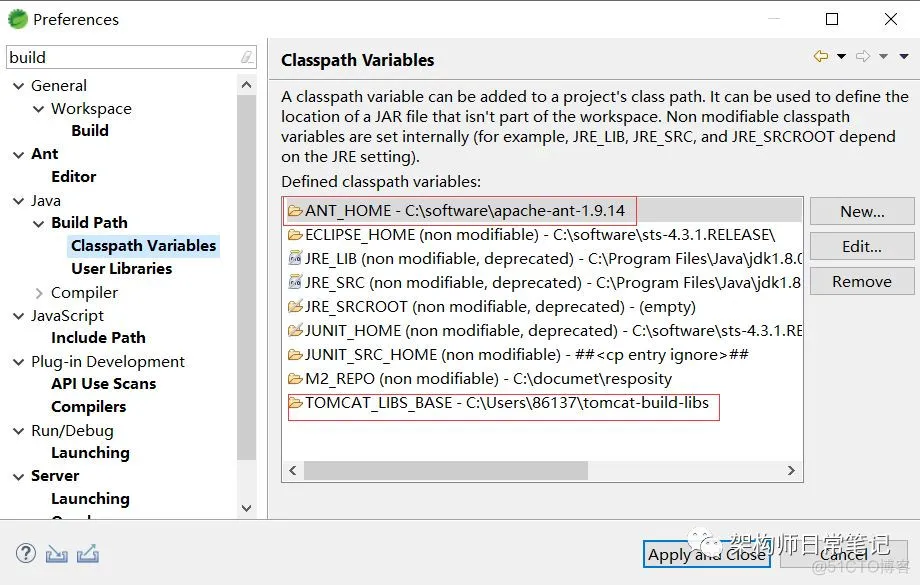This screenshot has height=585, width=920.
Task: Open the preferences view menu dropdown
Action: point(904,57)
